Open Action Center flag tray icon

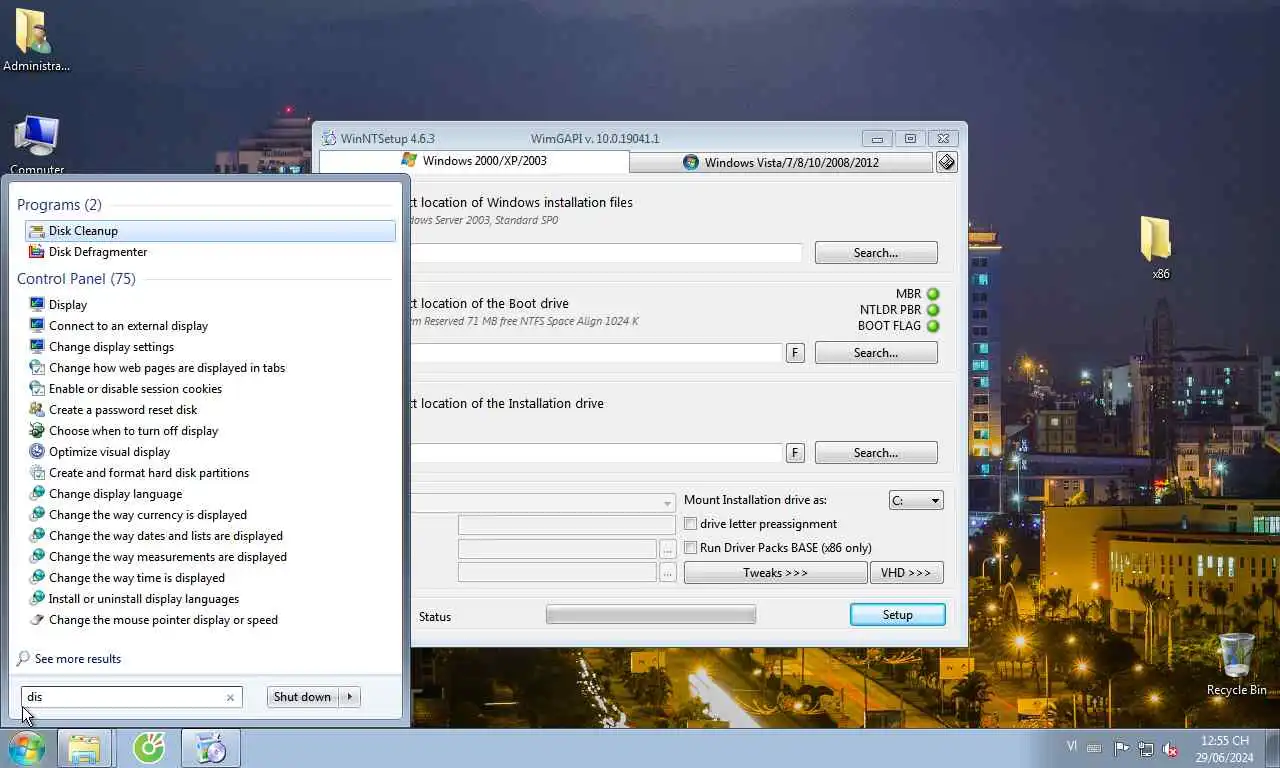pos(1121,748)
